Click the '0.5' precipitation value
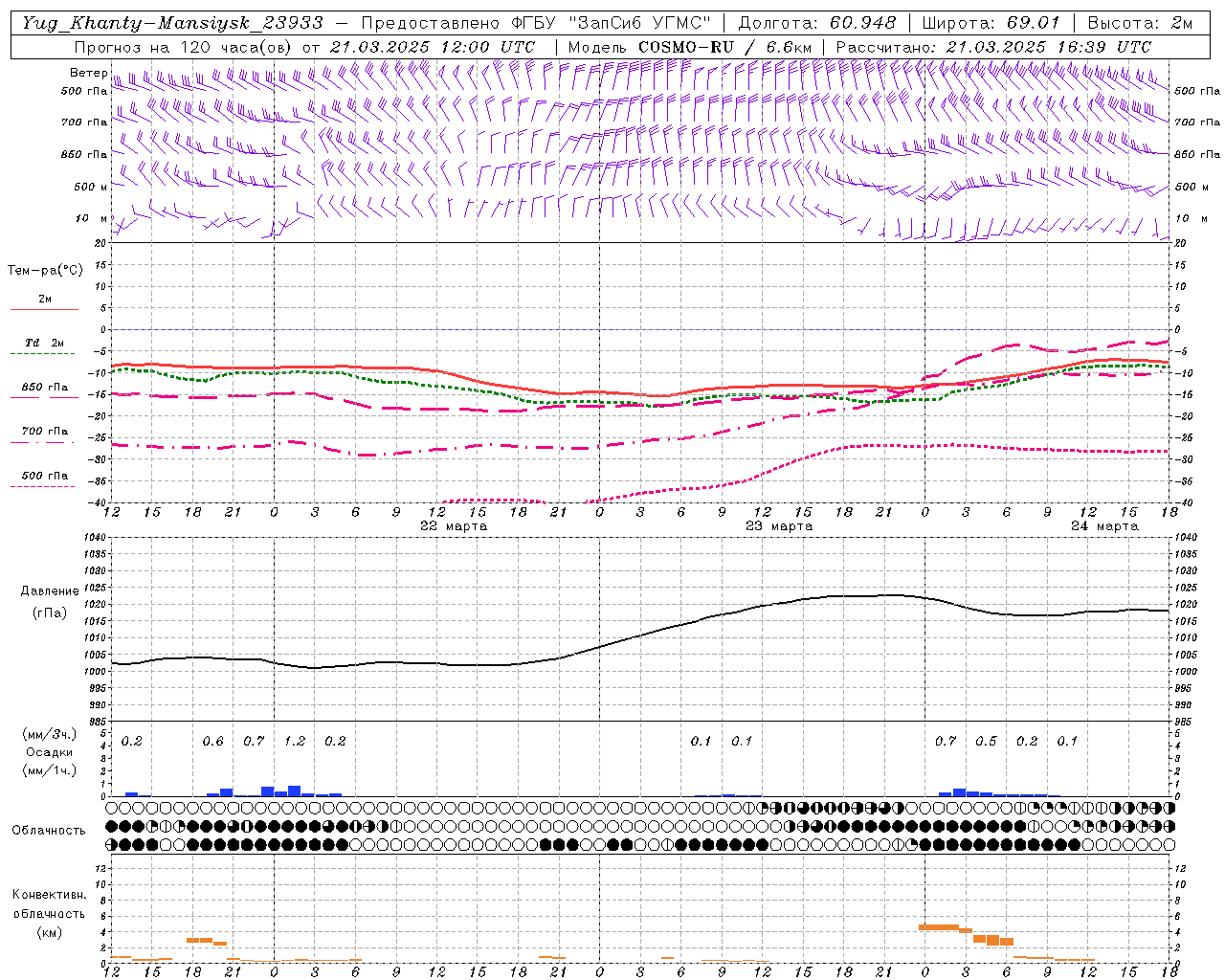Image resolution: width=1225 pixels, height=980 pixels. pos(986,742)
